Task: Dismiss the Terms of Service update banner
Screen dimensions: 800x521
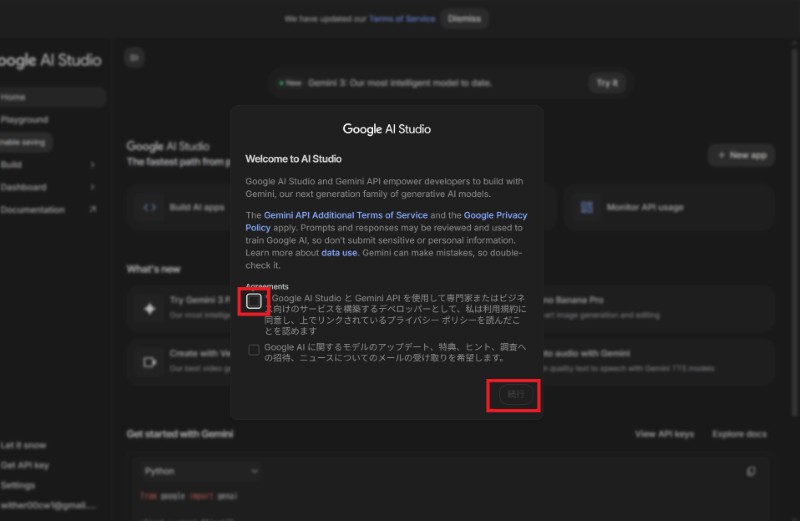Action: [x=463, y=18]
